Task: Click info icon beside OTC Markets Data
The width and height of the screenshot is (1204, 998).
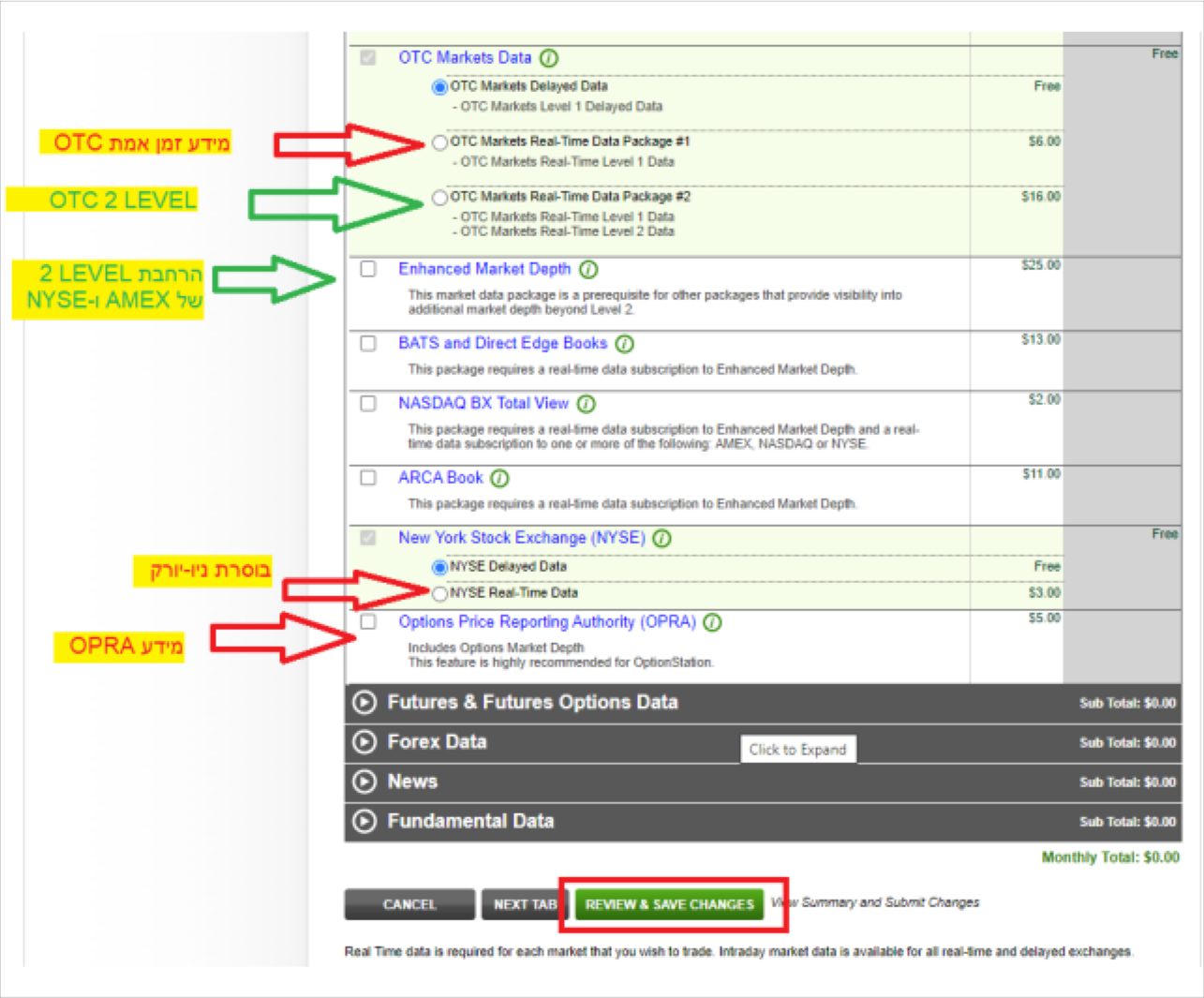Action: [549, 58]
